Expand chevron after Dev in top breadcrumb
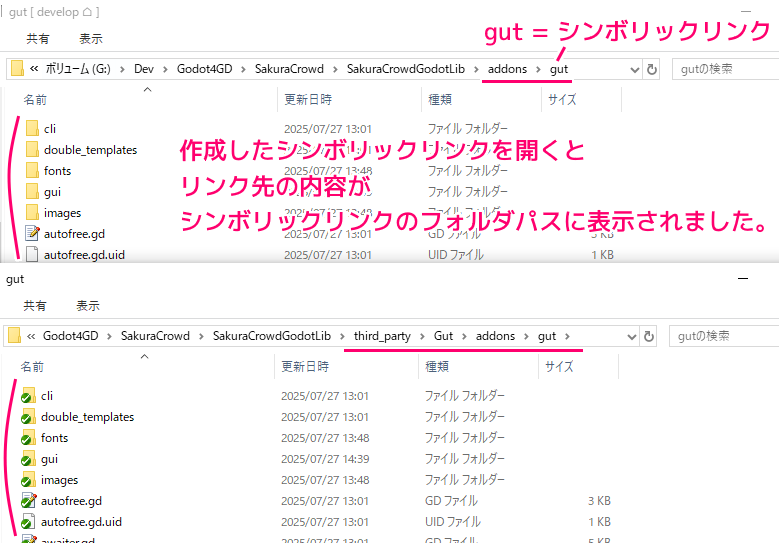The width and height of the screenshot is (779, 543). (165, 70)
